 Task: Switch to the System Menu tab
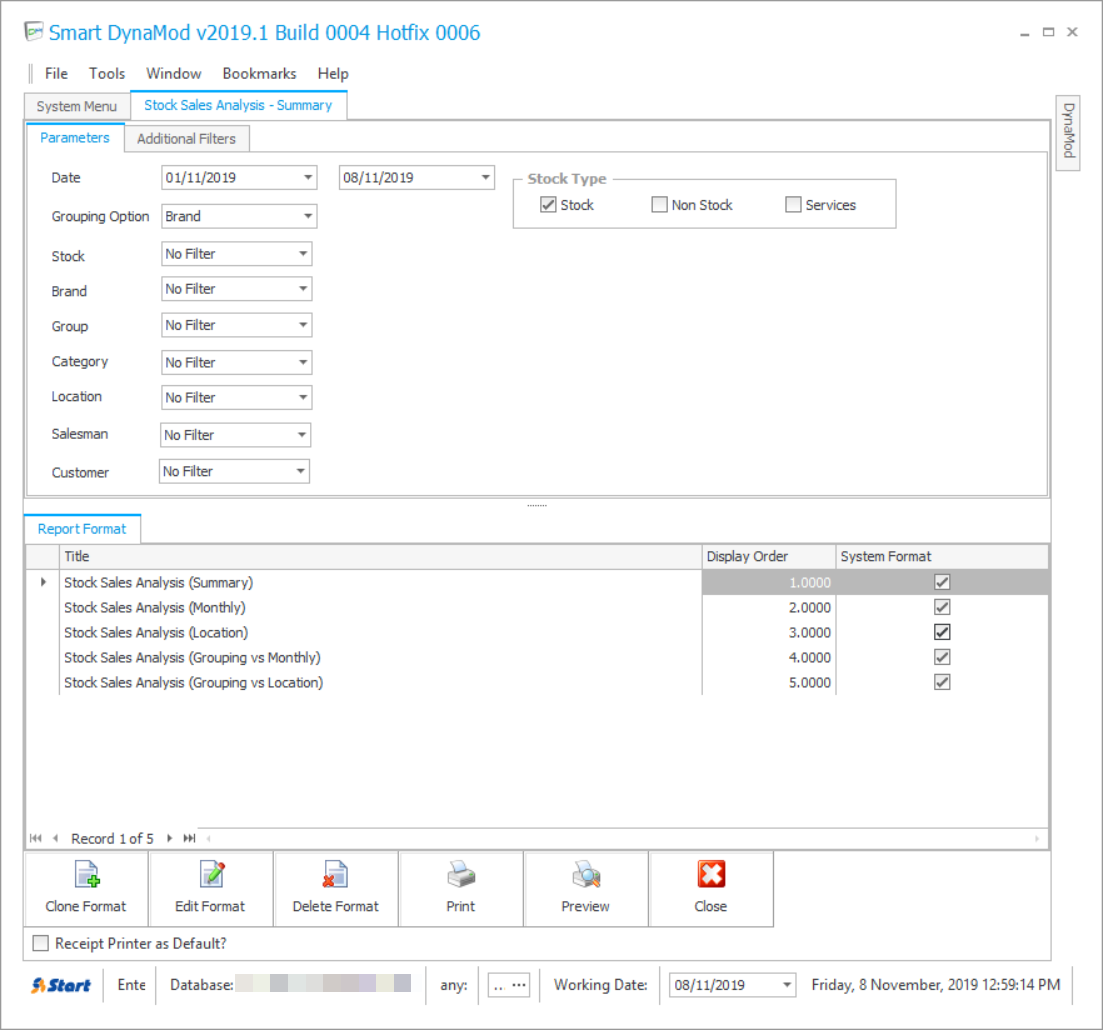point(77,106)
